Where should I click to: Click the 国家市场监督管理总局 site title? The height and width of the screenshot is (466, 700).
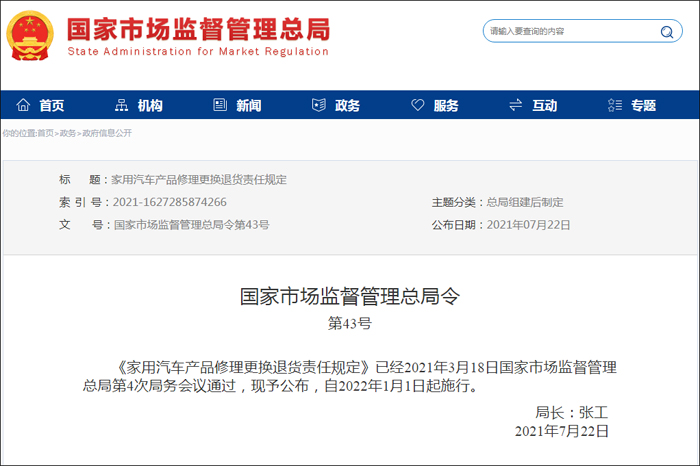199,29
